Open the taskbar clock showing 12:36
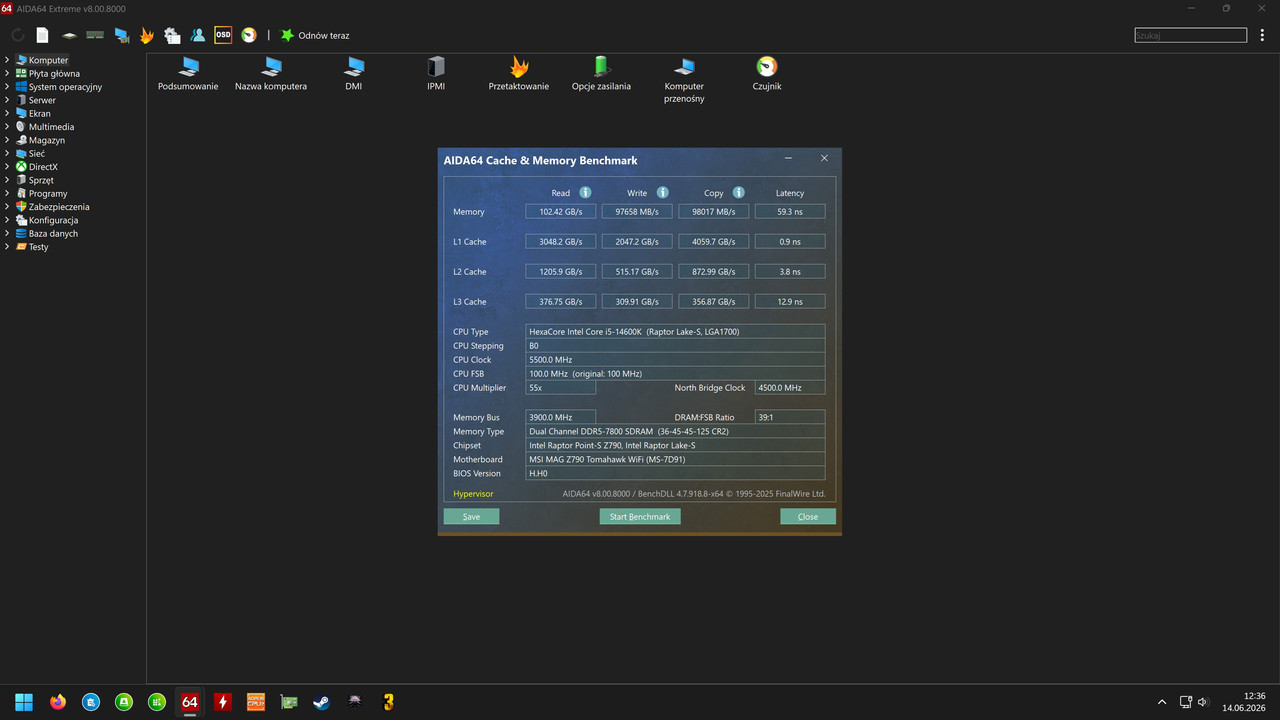 coord(1244,702)
